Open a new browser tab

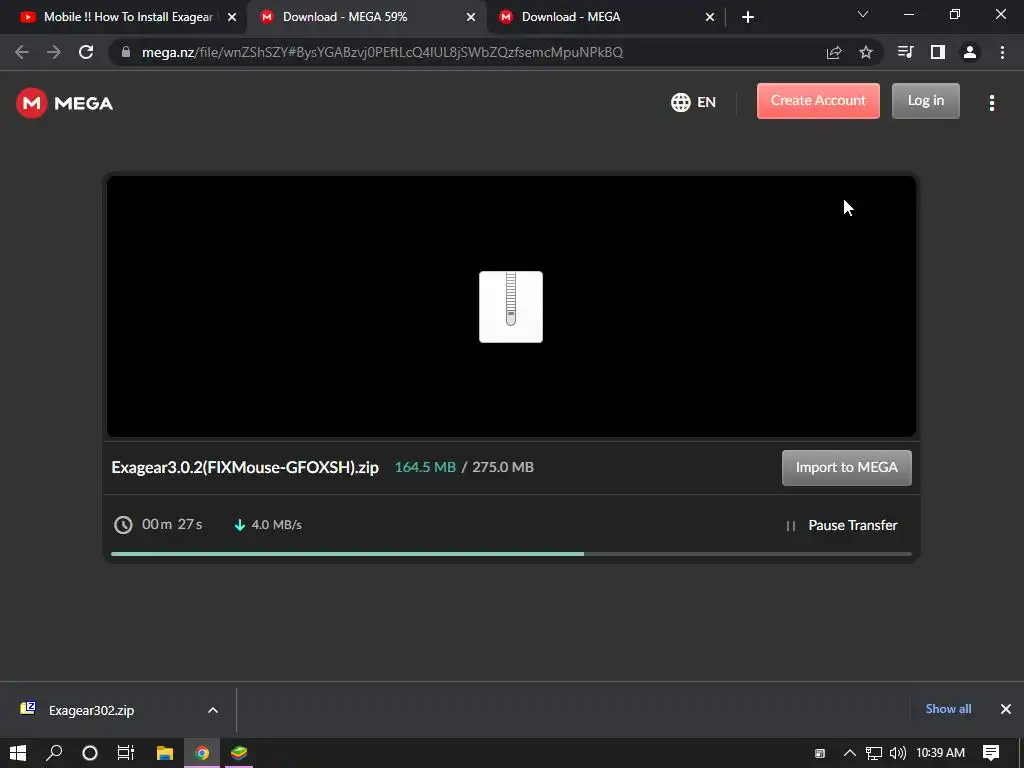point(748,17)
